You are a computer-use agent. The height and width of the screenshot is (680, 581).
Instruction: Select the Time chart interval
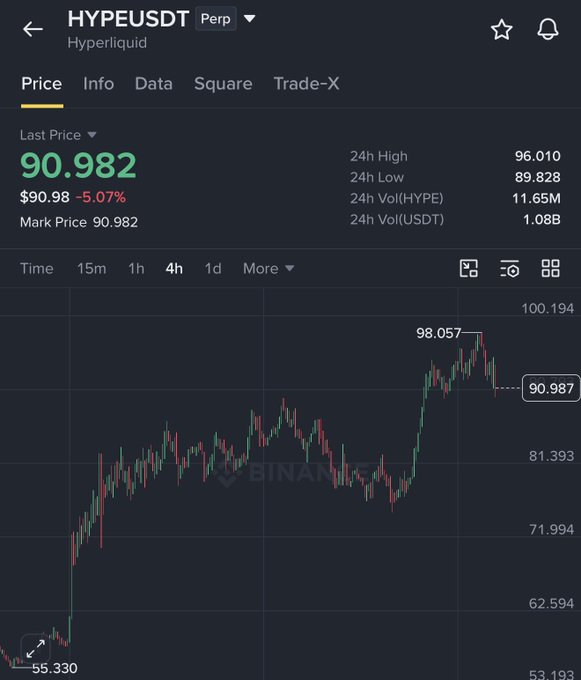[x=37, y=268]
